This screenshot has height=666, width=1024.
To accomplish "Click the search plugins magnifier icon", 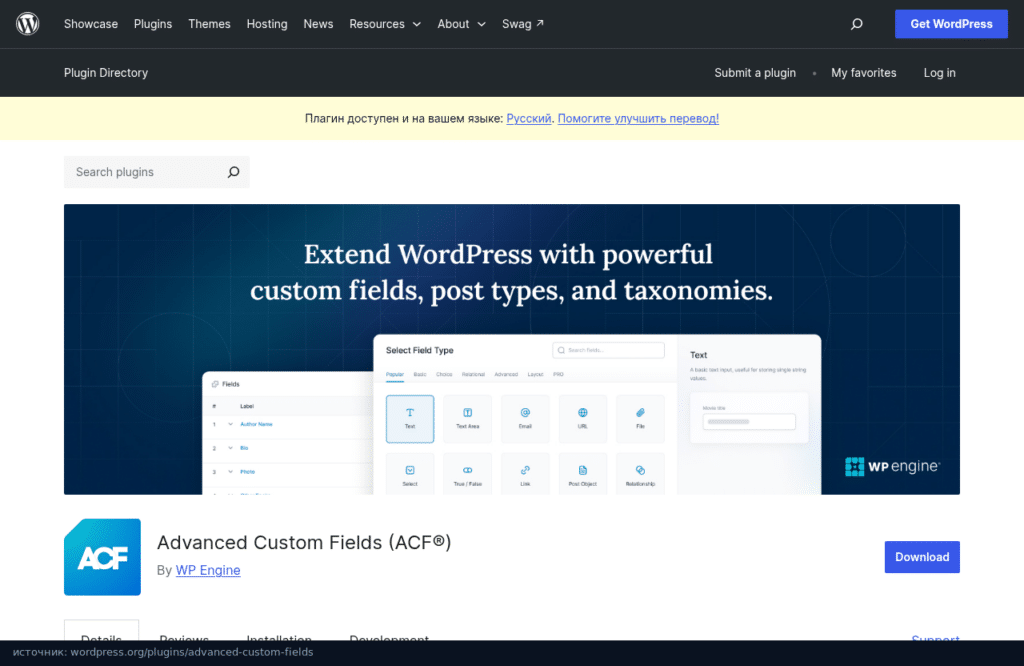I will 233,172.
